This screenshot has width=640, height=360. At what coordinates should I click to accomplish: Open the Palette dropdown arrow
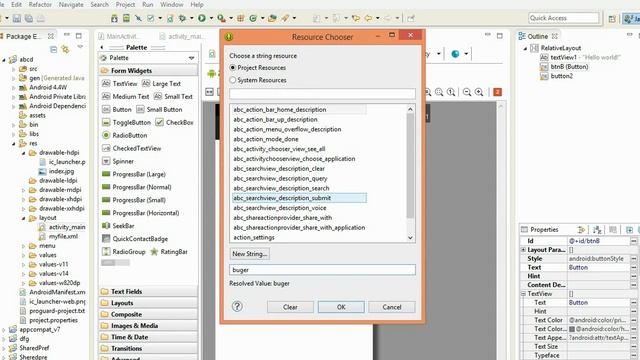pos(191,58)
